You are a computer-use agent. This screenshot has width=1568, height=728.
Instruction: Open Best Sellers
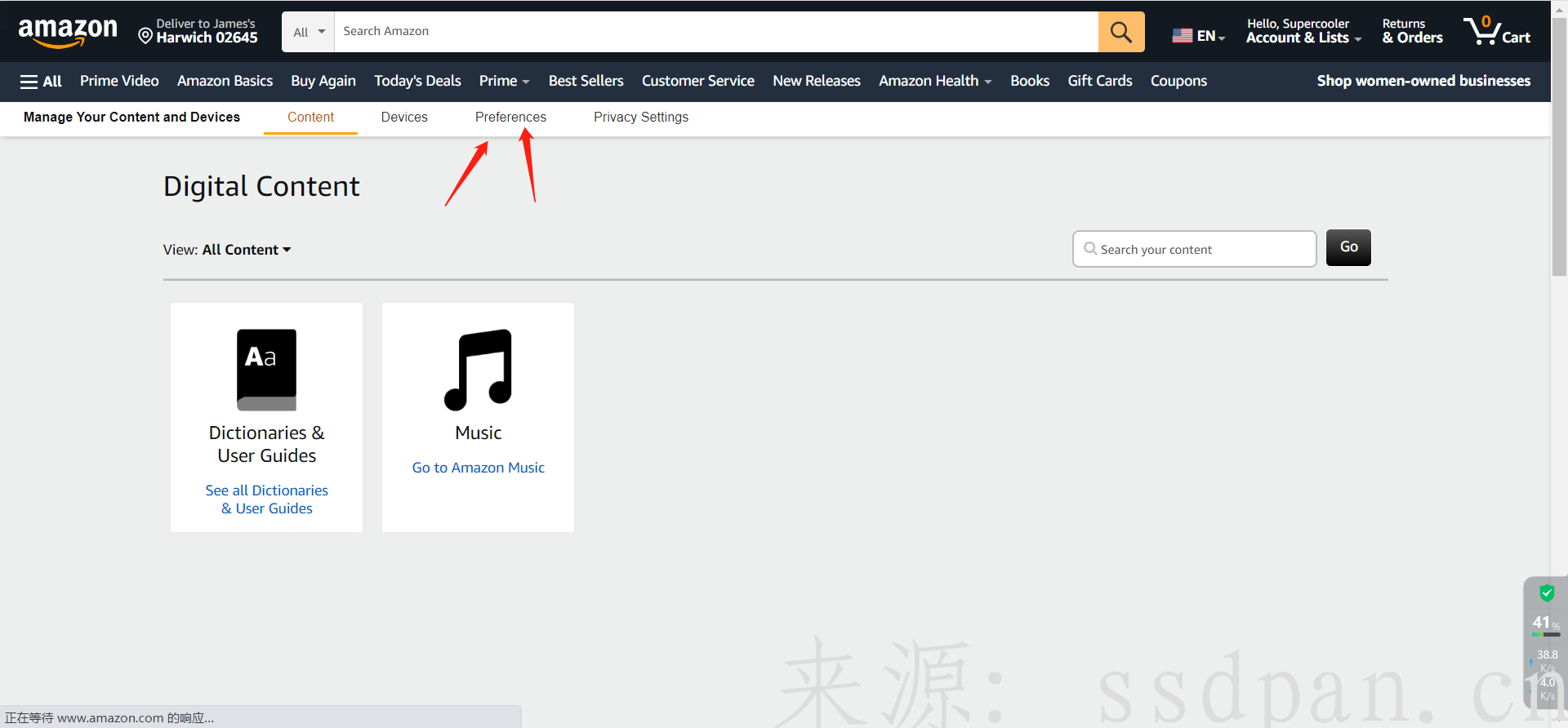tap(586, 81)
